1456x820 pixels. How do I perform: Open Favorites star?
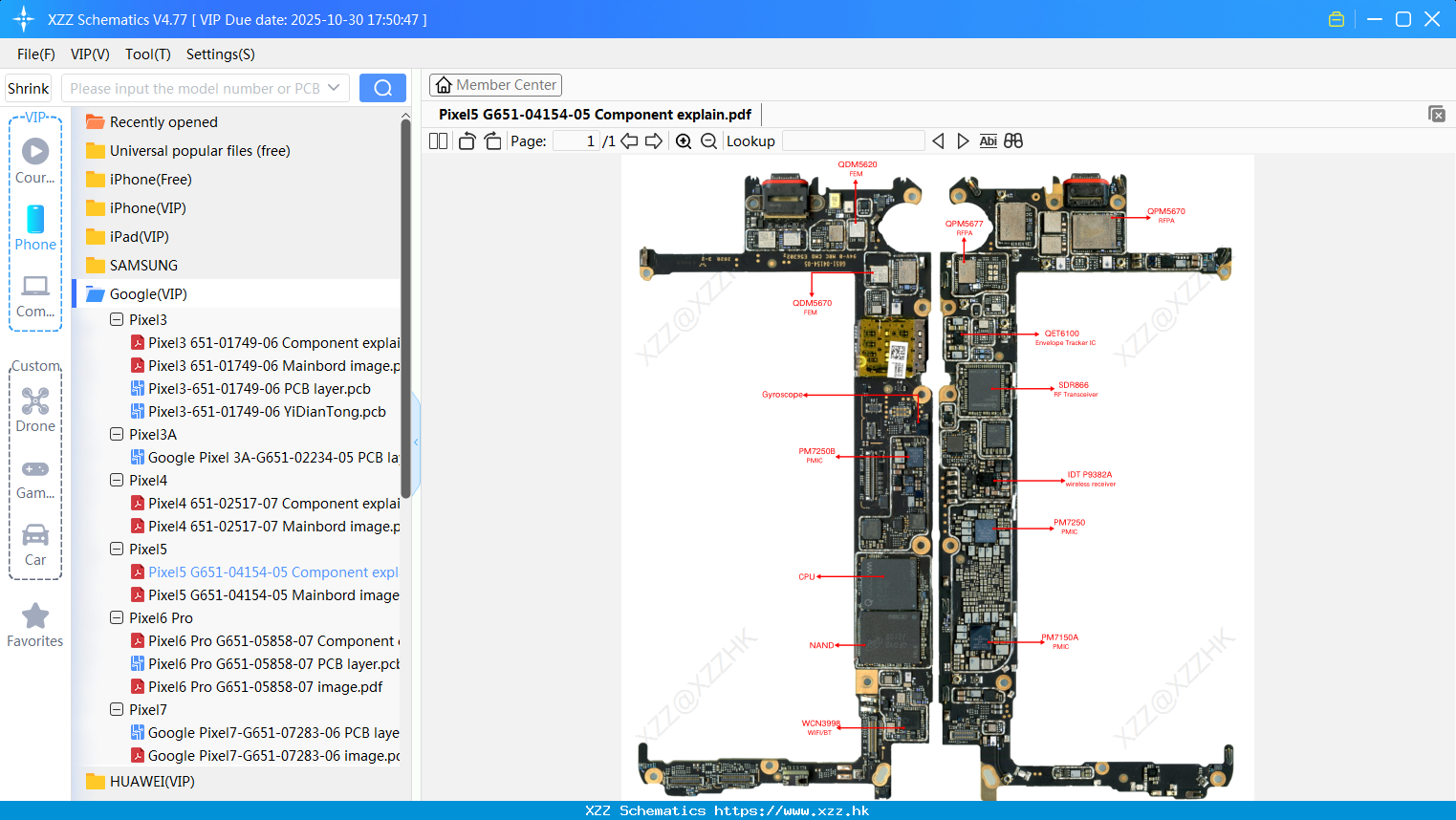(x=35, y=625)
